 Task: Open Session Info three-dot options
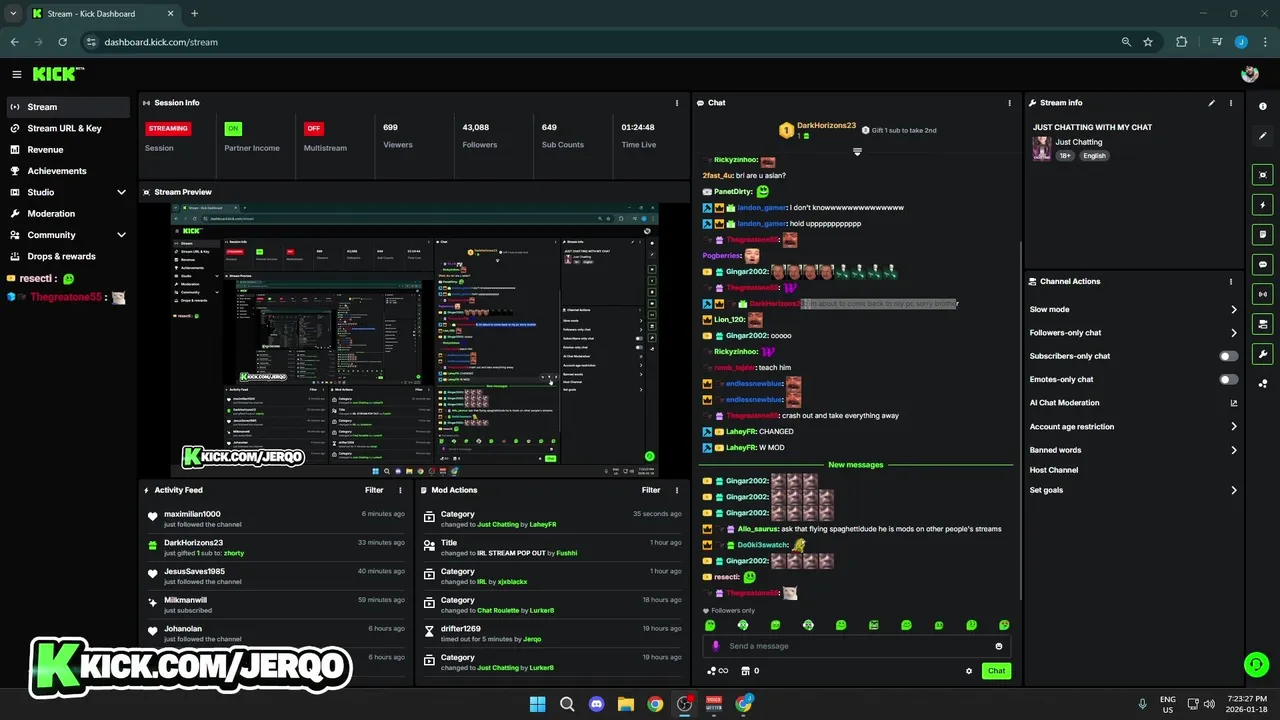pyautogui.click(x=677, y=103)
